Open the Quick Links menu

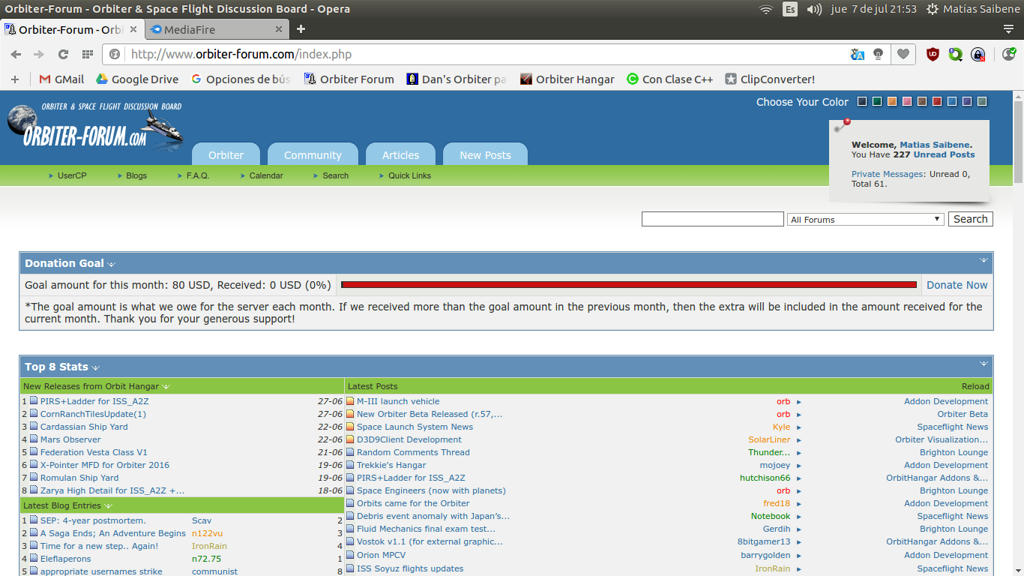coord(409,176)
